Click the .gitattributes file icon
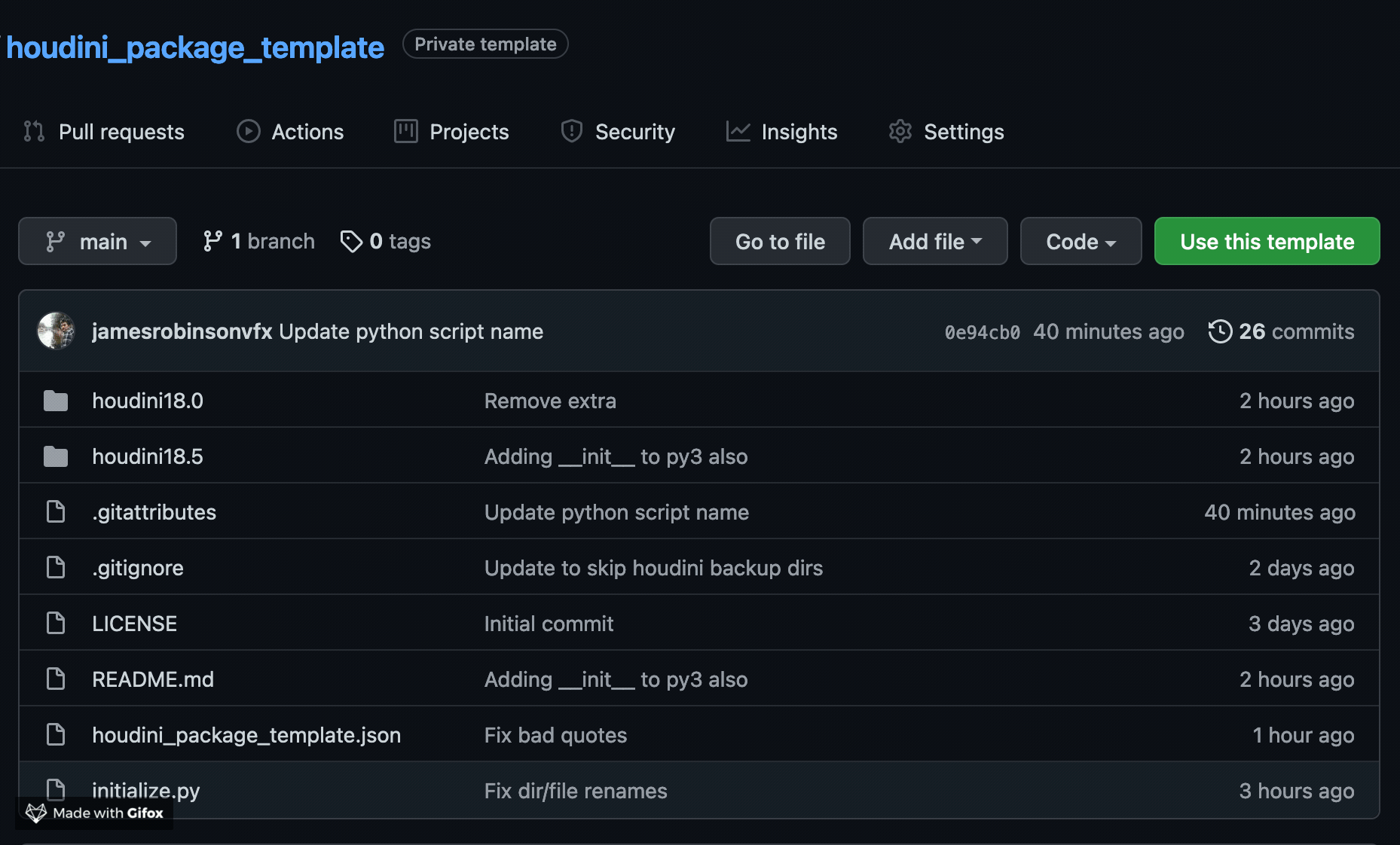This screenshot has height=845, width=1400. [x=56, y=512]
